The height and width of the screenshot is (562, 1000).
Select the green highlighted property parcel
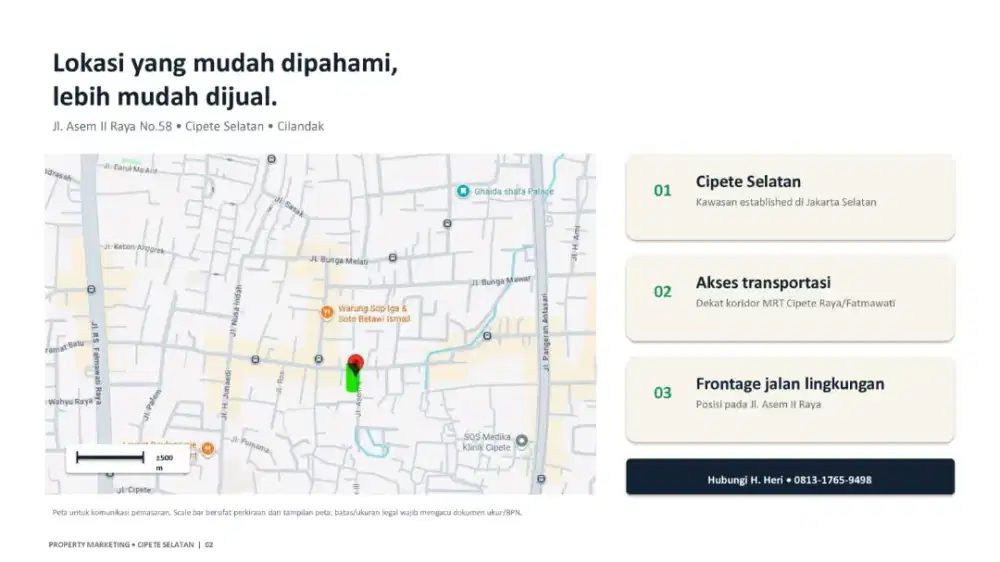(353, 378)
